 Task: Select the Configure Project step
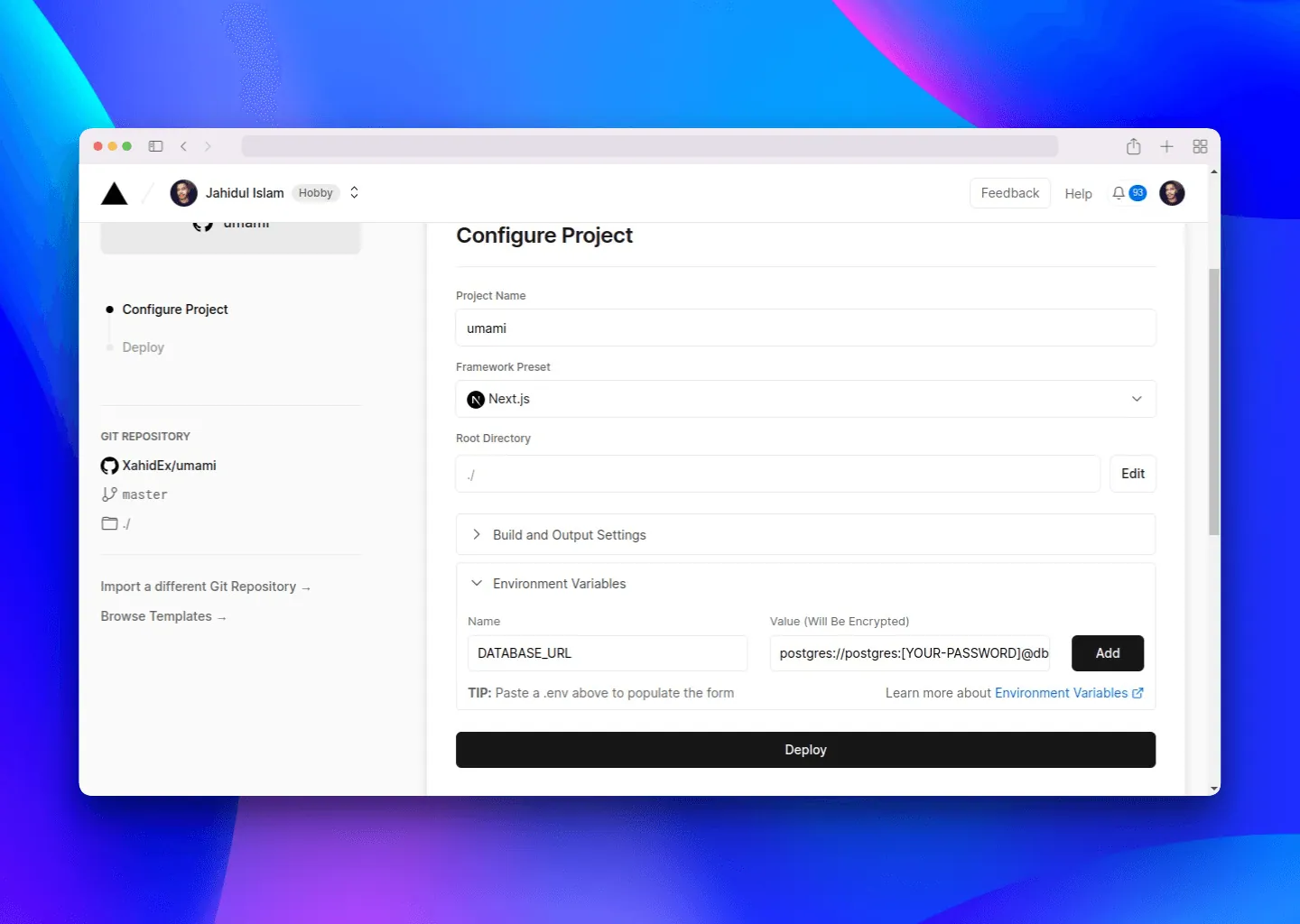click(175, 310)
